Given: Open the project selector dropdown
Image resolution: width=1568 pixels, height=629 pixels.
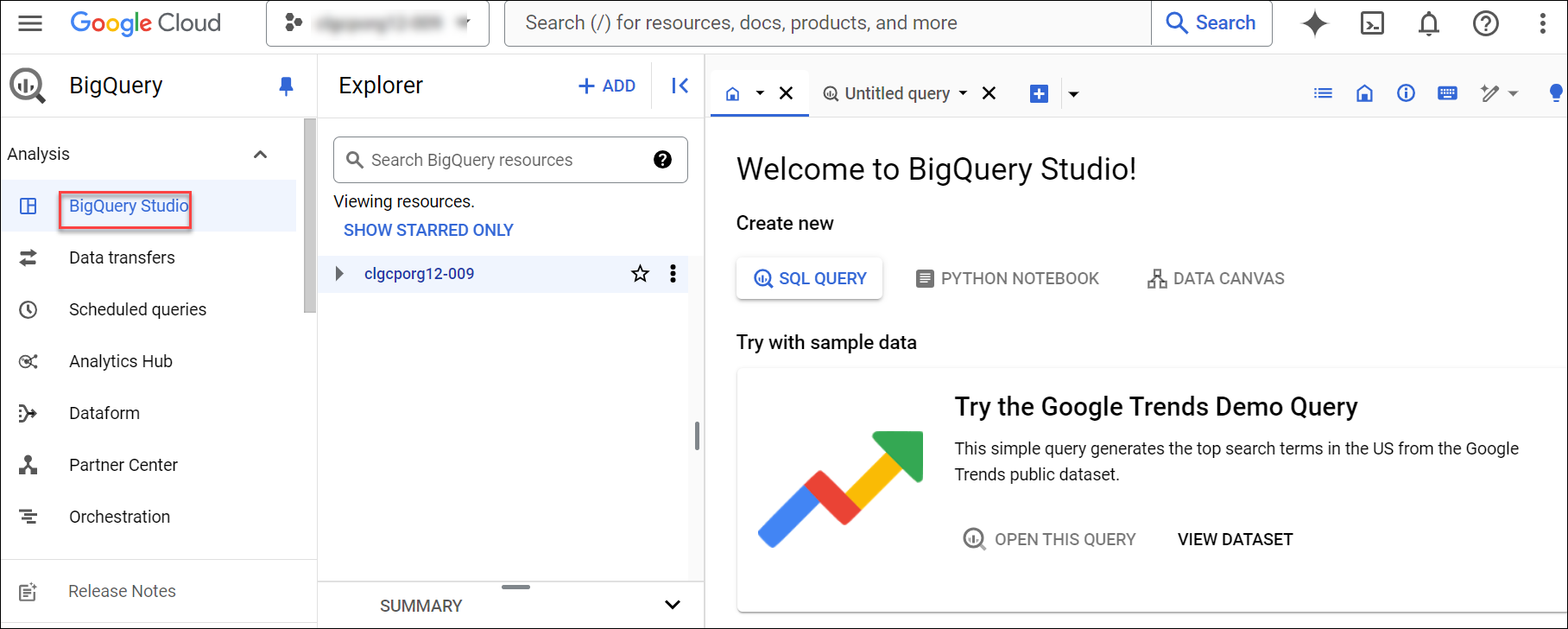Looking at the screenshot, I should coord(377,23).
